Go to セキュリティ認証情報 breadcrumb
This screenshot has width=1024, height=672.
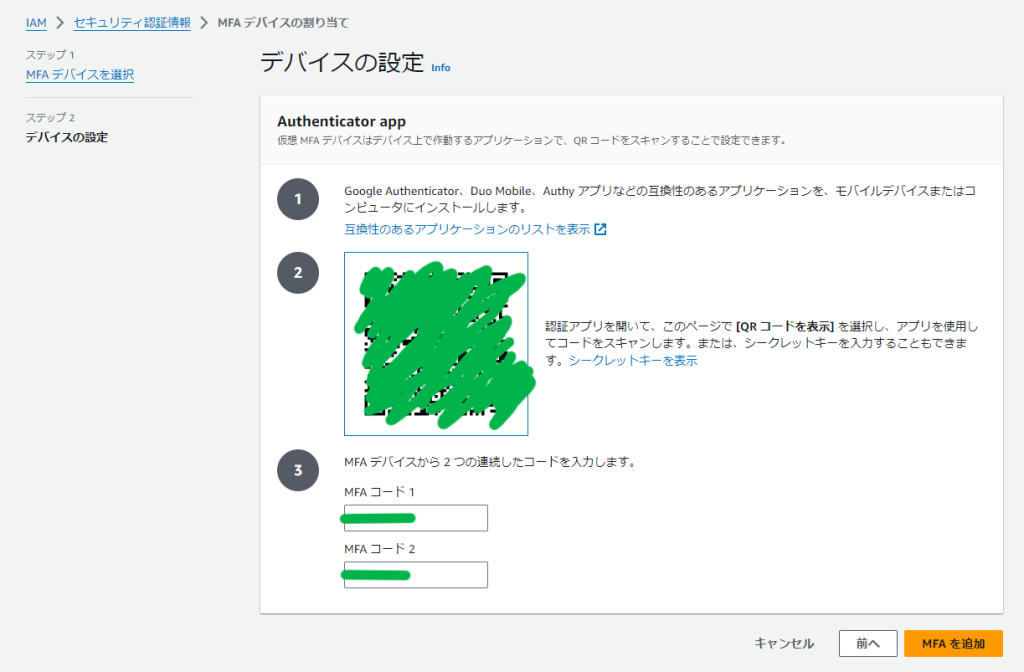point(132,22)
